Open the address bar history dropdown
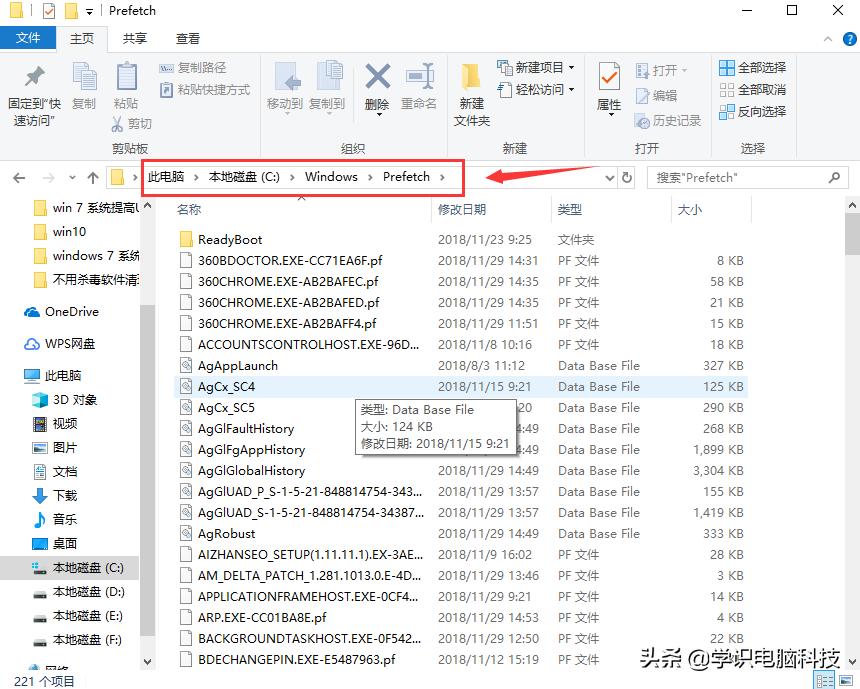This screenshot has height=689, width=860. pyautogui.click(x=610, y=177)
